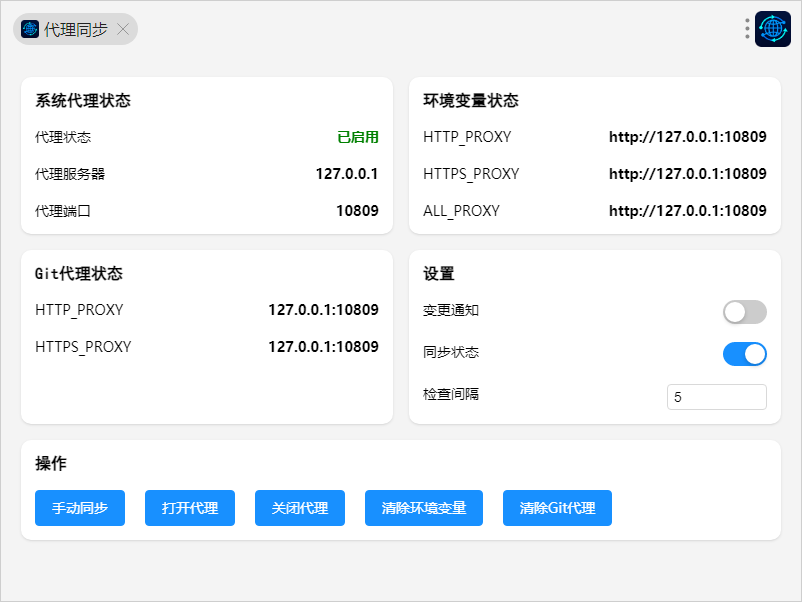This screenshot has height=602, width=802.
Task: Click HTTPS_PROXY value under 环境变量状态
Action: [687, 174]
